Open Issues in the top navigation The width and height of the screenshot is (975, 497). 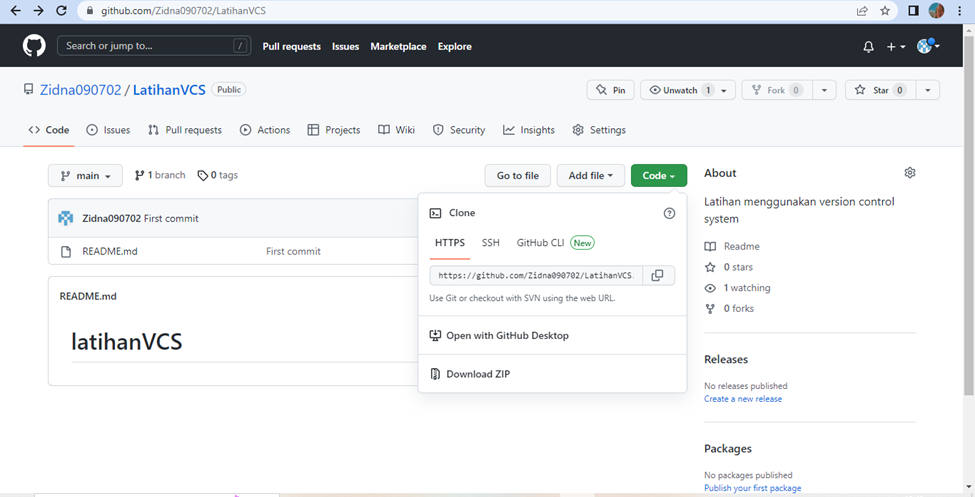[346, 47]
